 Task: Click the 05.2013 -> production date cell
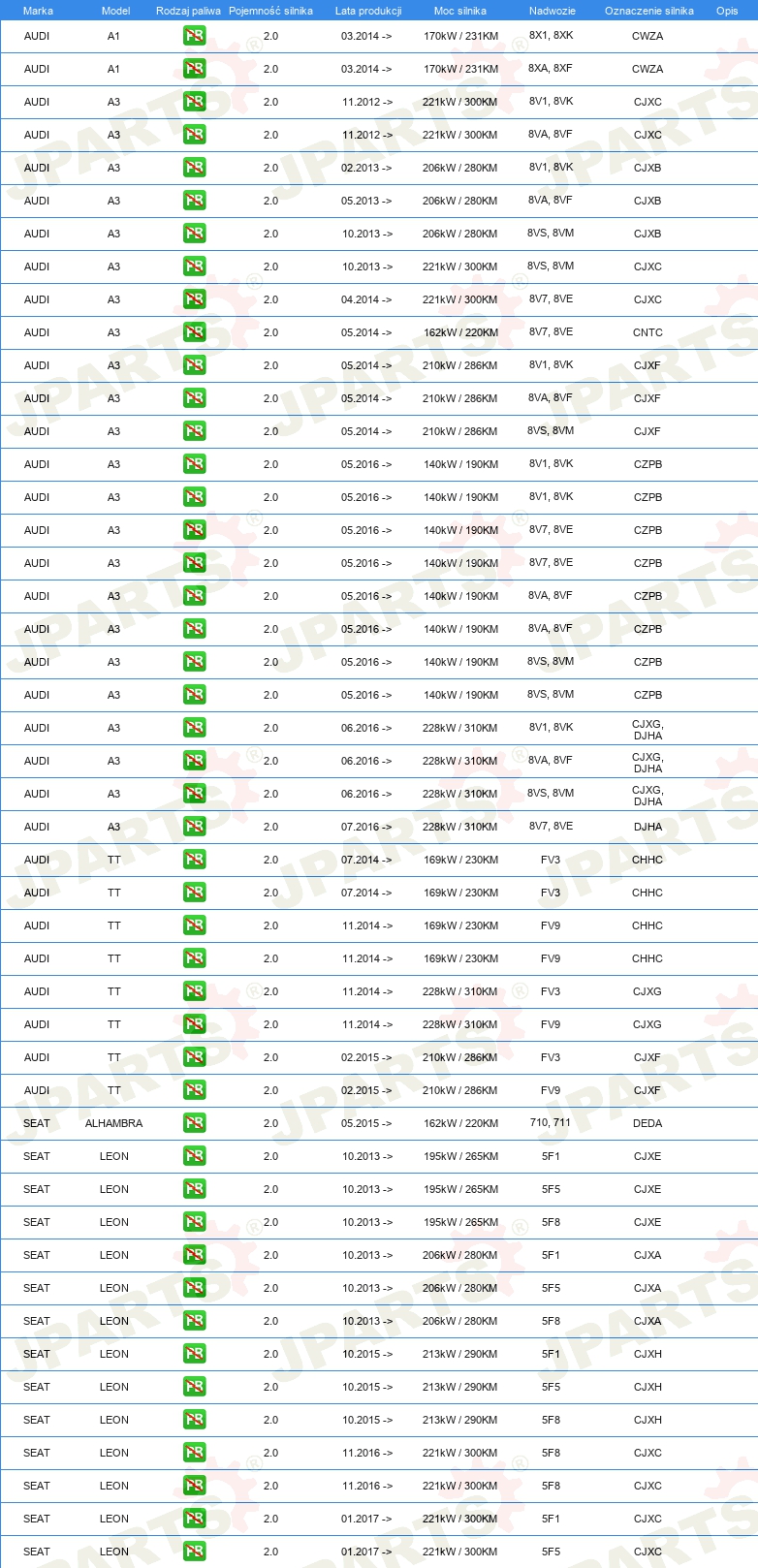coord(366,201)
